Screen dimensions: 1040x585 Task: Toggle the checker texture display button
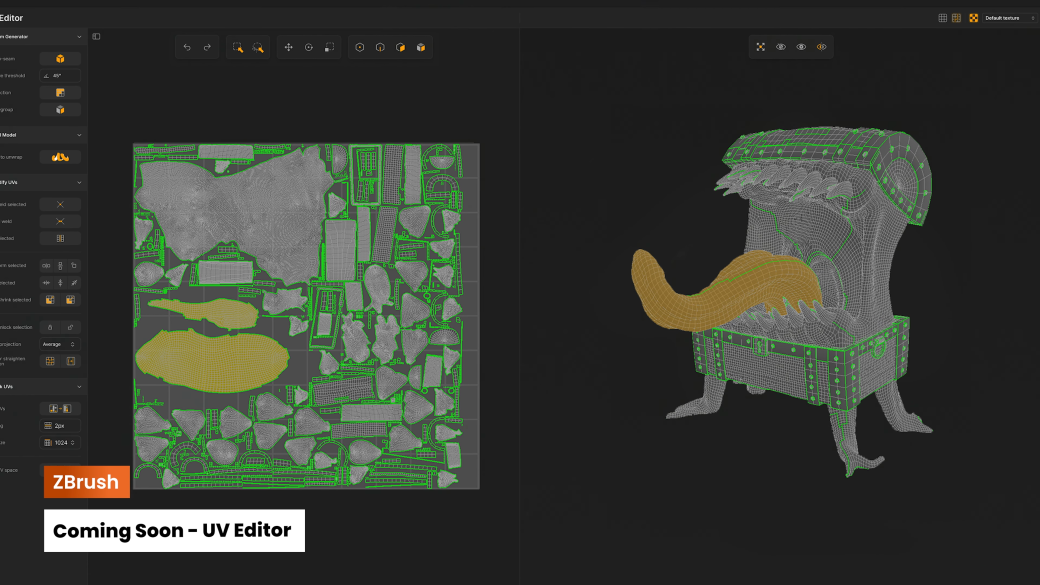click(x=973, y=18)
